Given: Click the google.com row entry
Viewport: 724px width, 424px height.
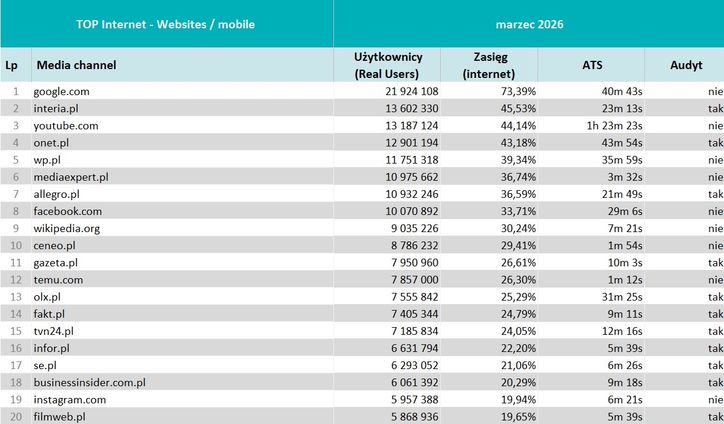Looking at the screenshot, I should 62,92.
